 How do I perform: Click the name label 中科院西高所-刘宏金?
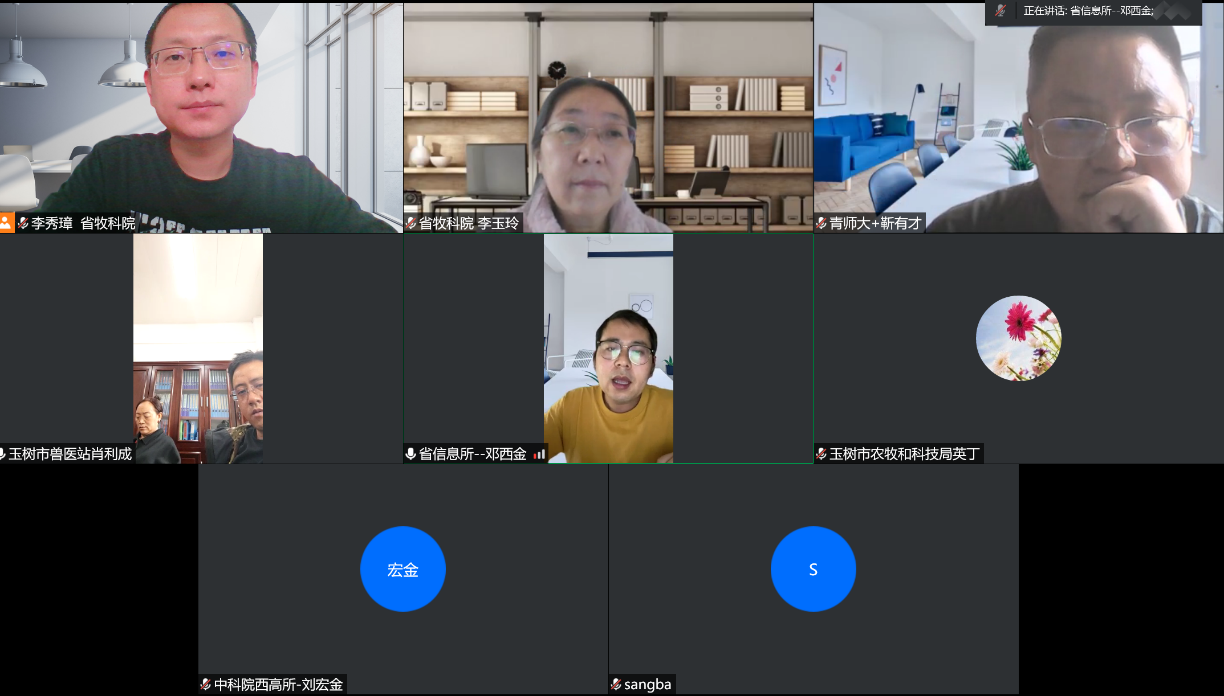(x=278, y=685)
